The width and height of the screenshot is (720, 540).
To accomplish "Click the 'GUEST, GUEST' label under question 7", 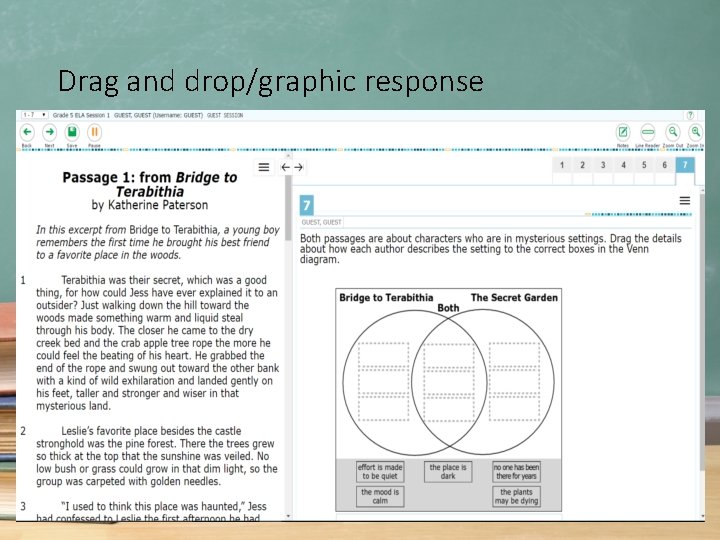I will click(321, 222).
